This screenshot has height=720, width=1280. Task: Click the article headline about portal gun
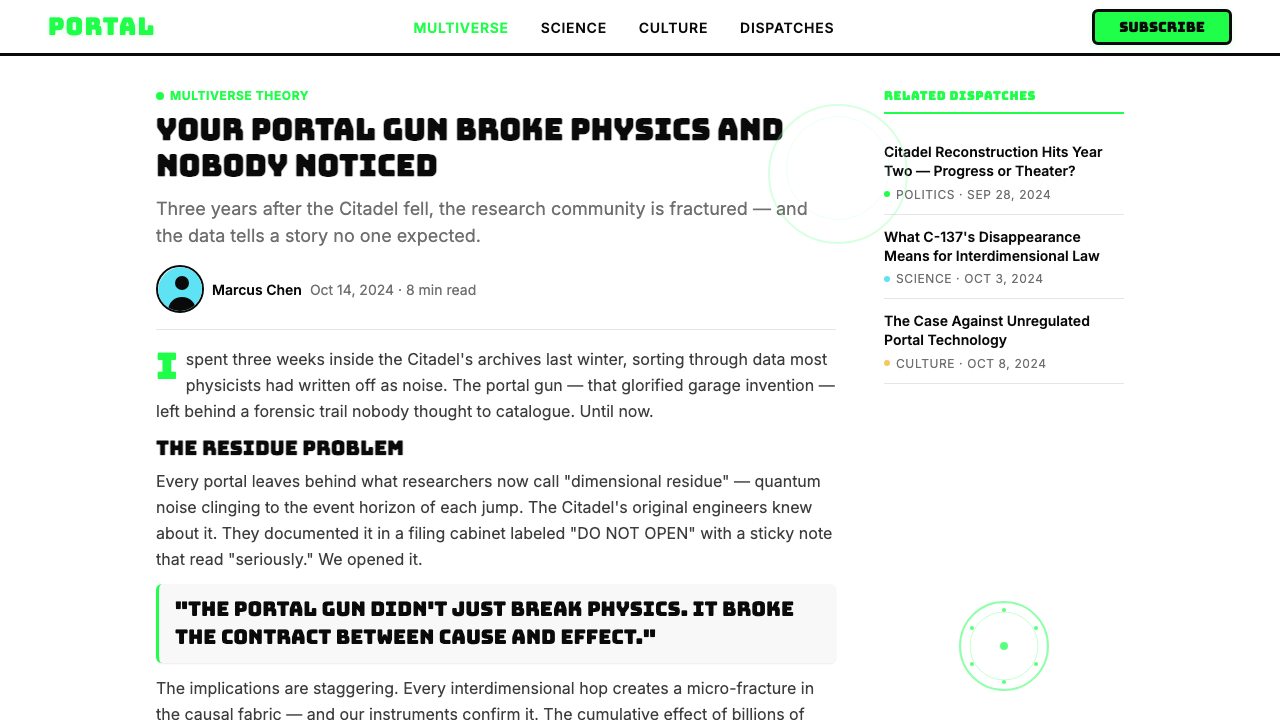point(470,147)
